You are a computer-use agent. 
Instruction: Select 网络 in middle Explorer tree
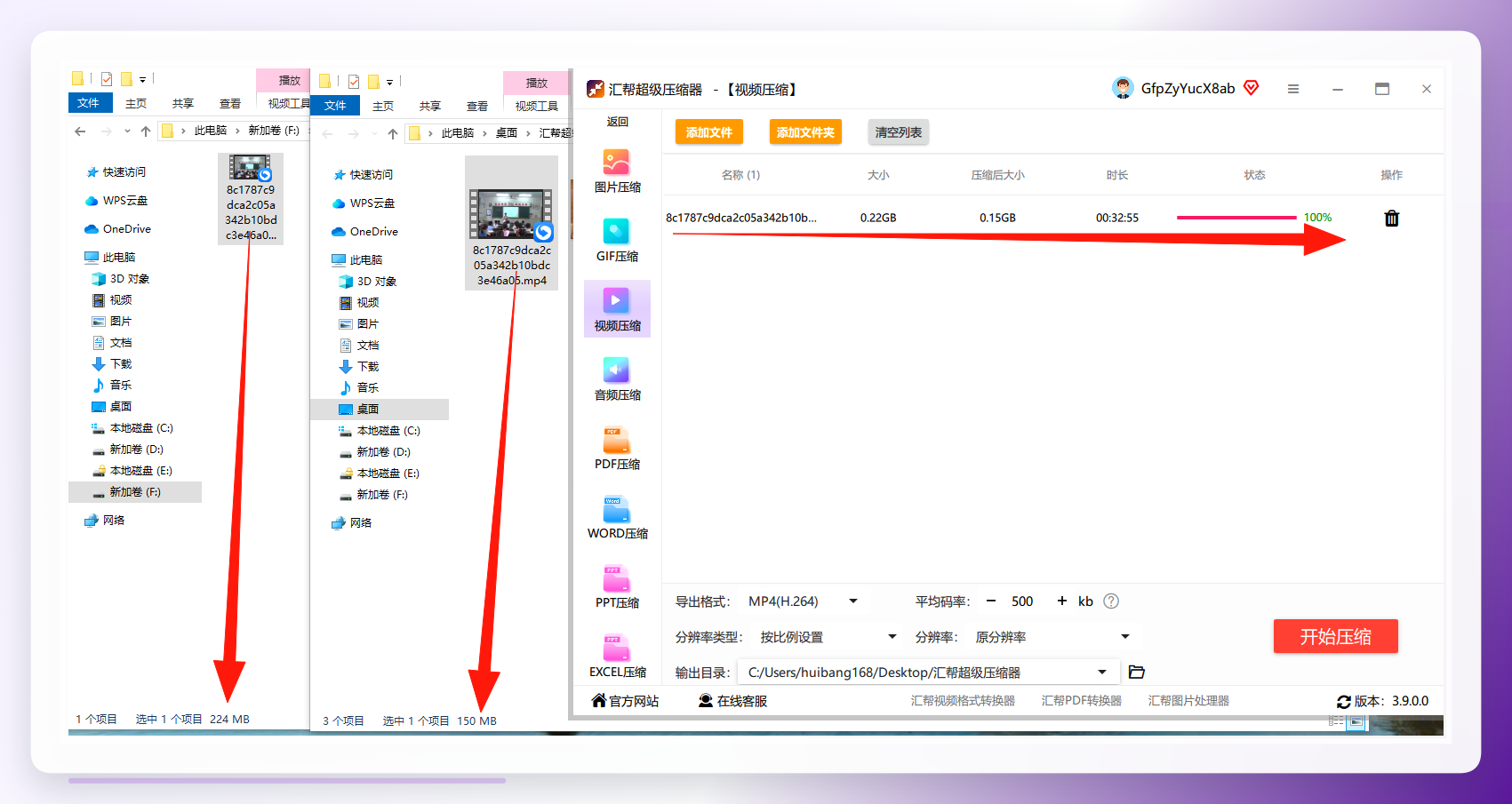click(x=352, y=523)
